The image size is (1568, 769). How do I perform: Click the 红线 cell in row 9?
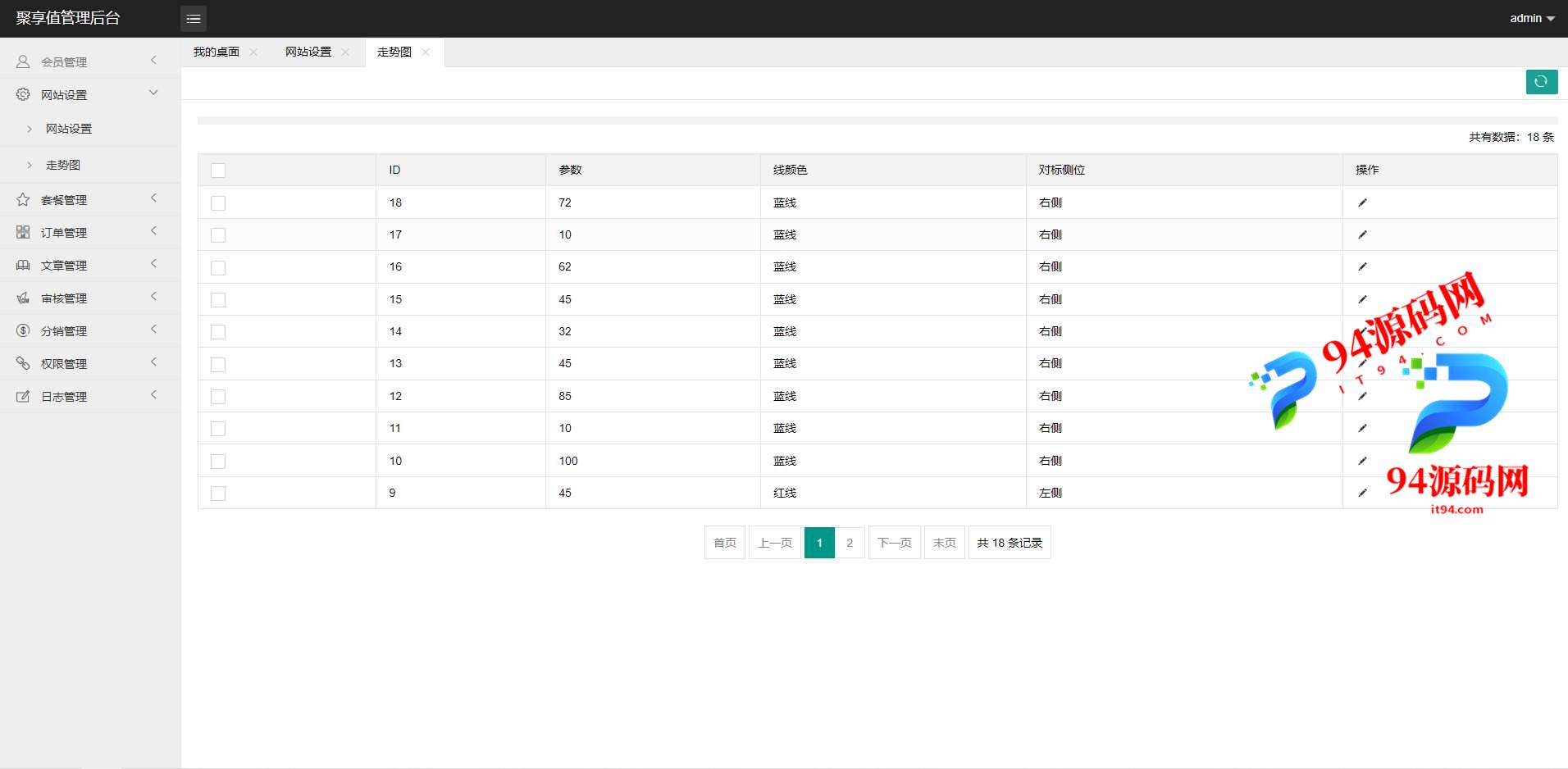pos(785,493)
